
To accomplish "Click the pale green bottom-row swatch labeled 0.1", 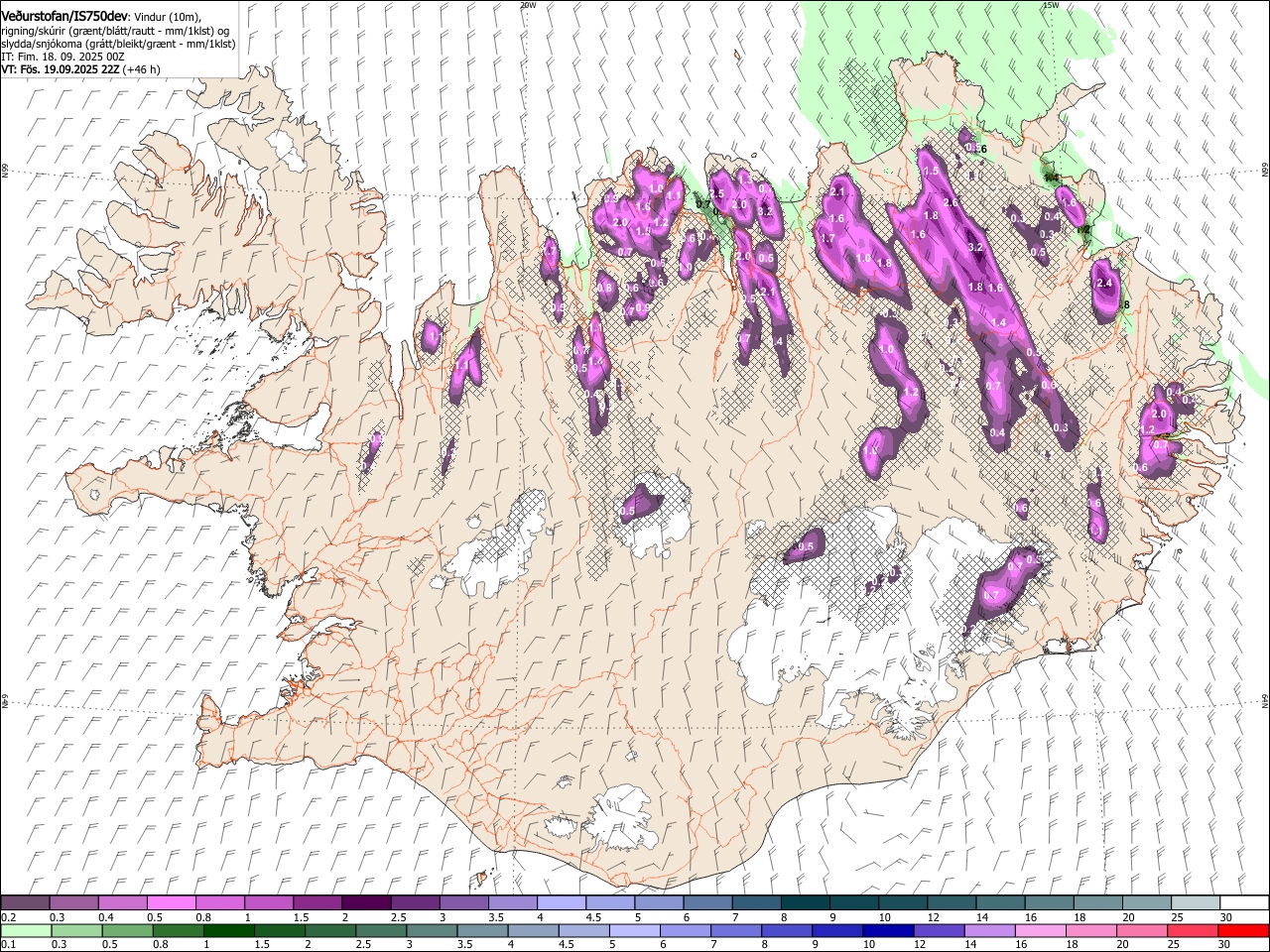I will [x=26, y=930].
